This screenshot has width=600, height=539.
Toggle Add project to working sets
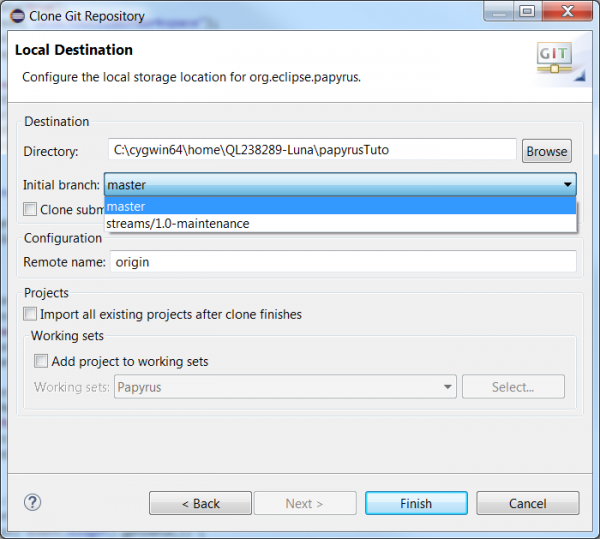point(41,361)
